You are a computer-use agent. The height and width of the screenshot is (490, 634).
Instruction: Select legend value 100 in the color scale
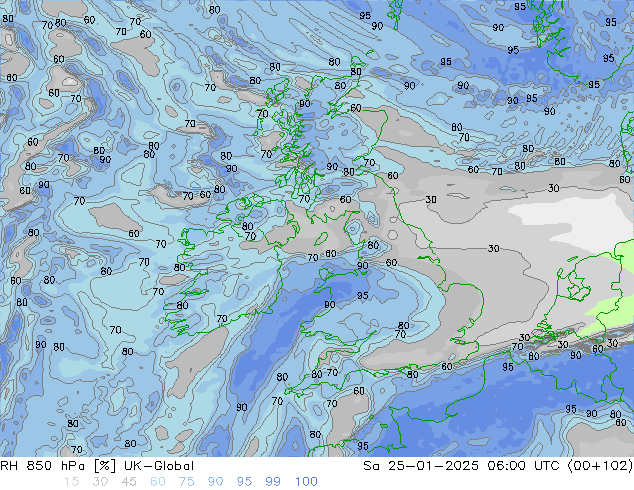click(306, 482)
